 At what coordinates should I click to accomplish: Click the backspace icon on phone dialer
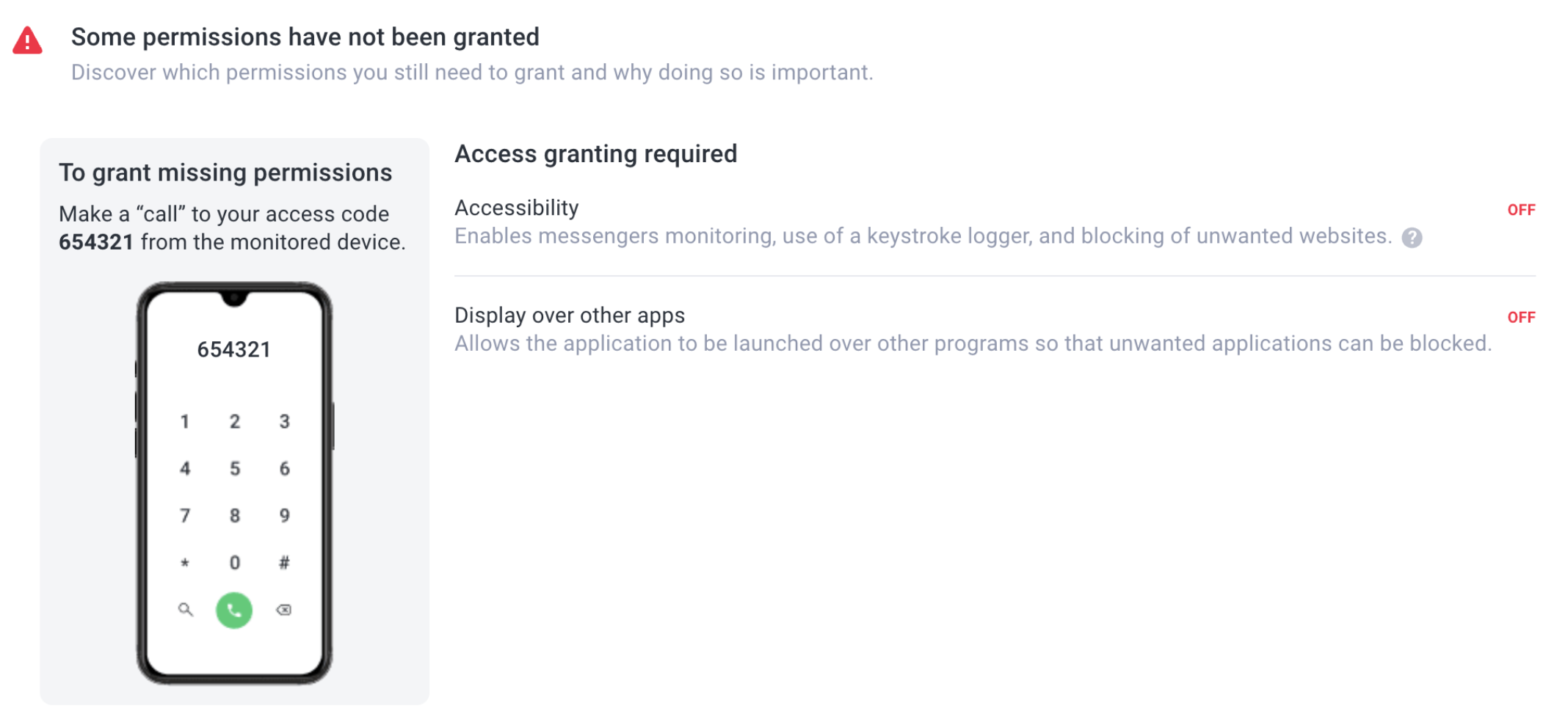[x=283, y=610]
